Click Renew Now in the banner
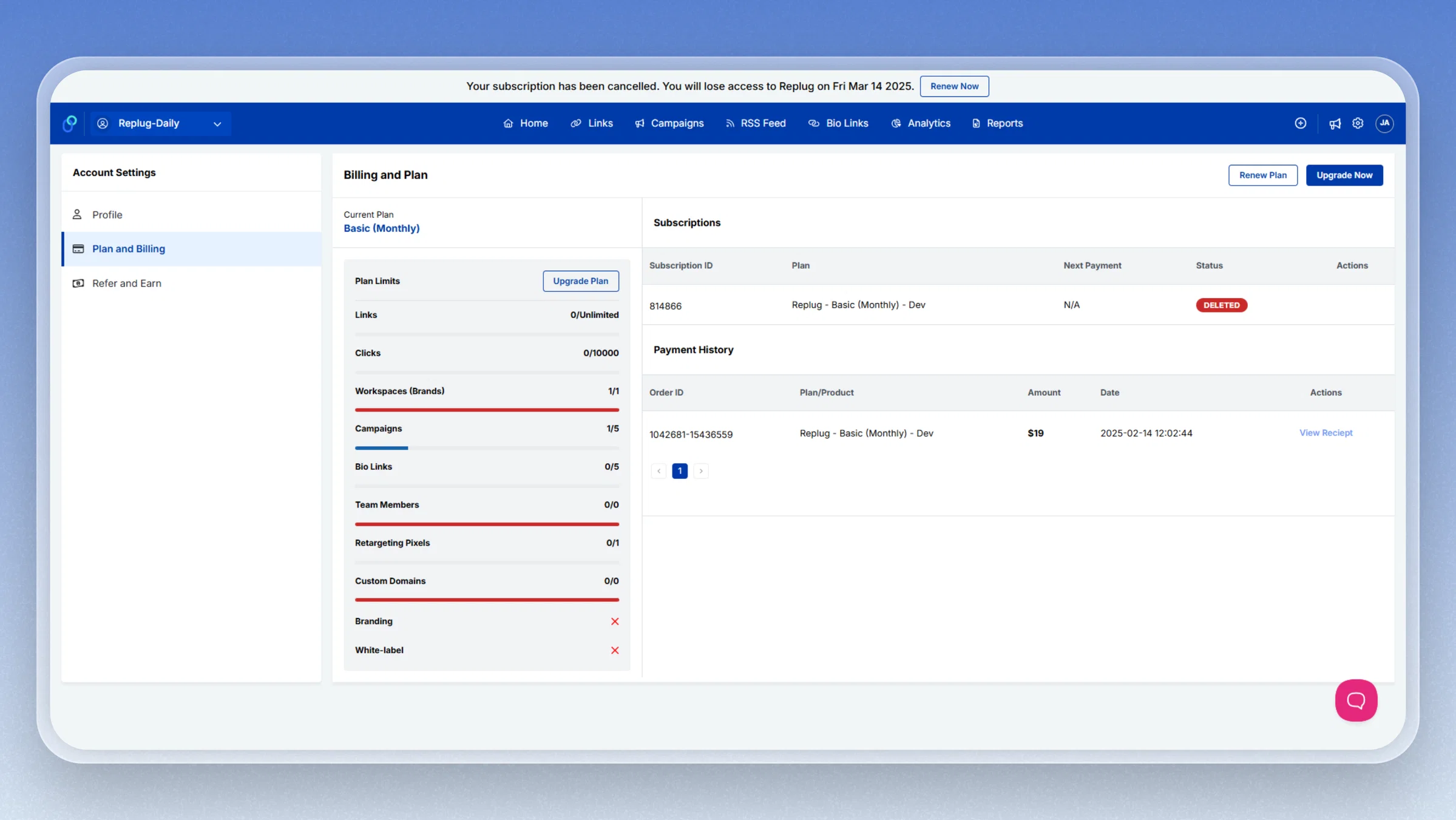The width and height of the screenshot is (1456, 820). [x=954, y=86]
